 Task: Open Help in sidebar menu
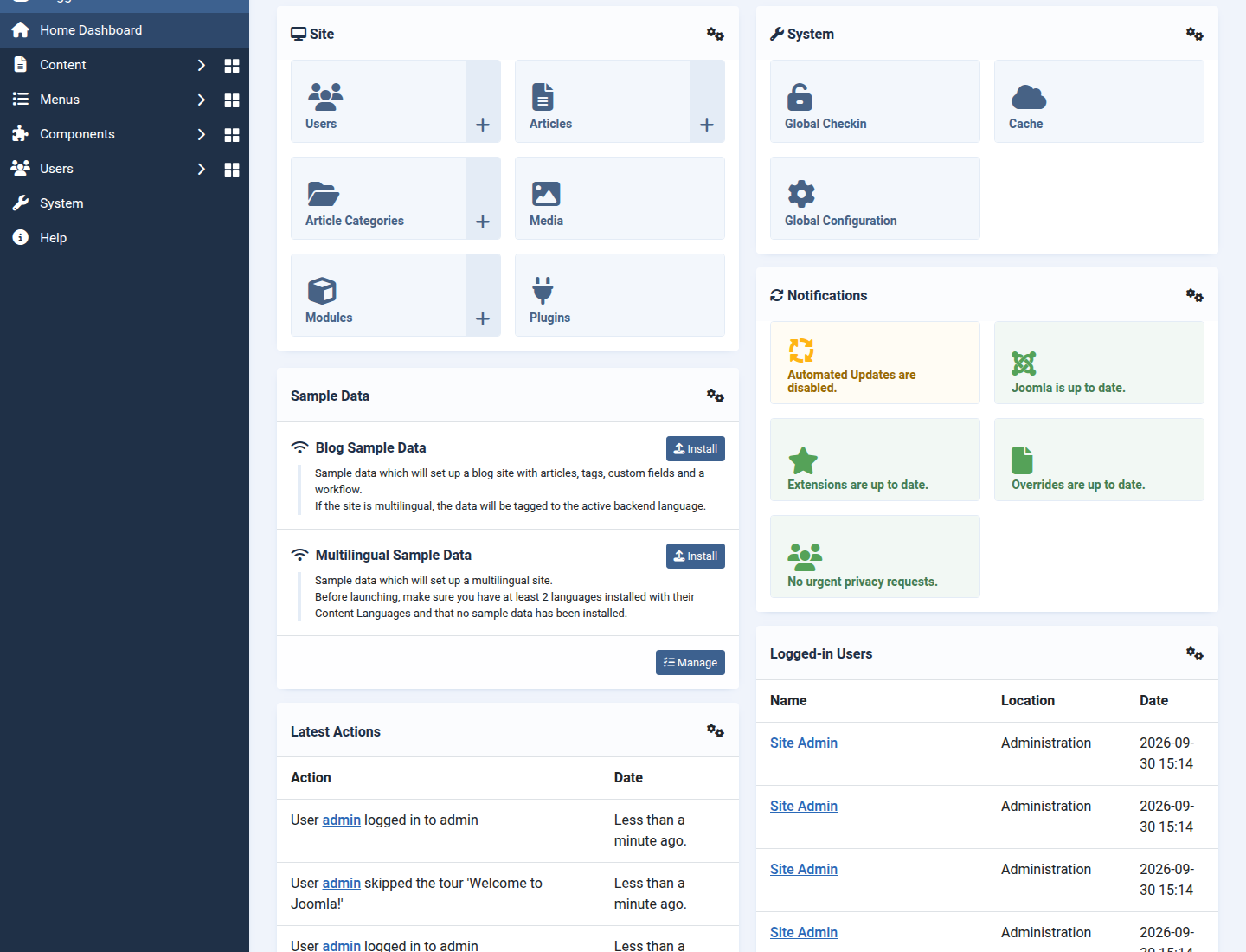(x=125, y=238)
